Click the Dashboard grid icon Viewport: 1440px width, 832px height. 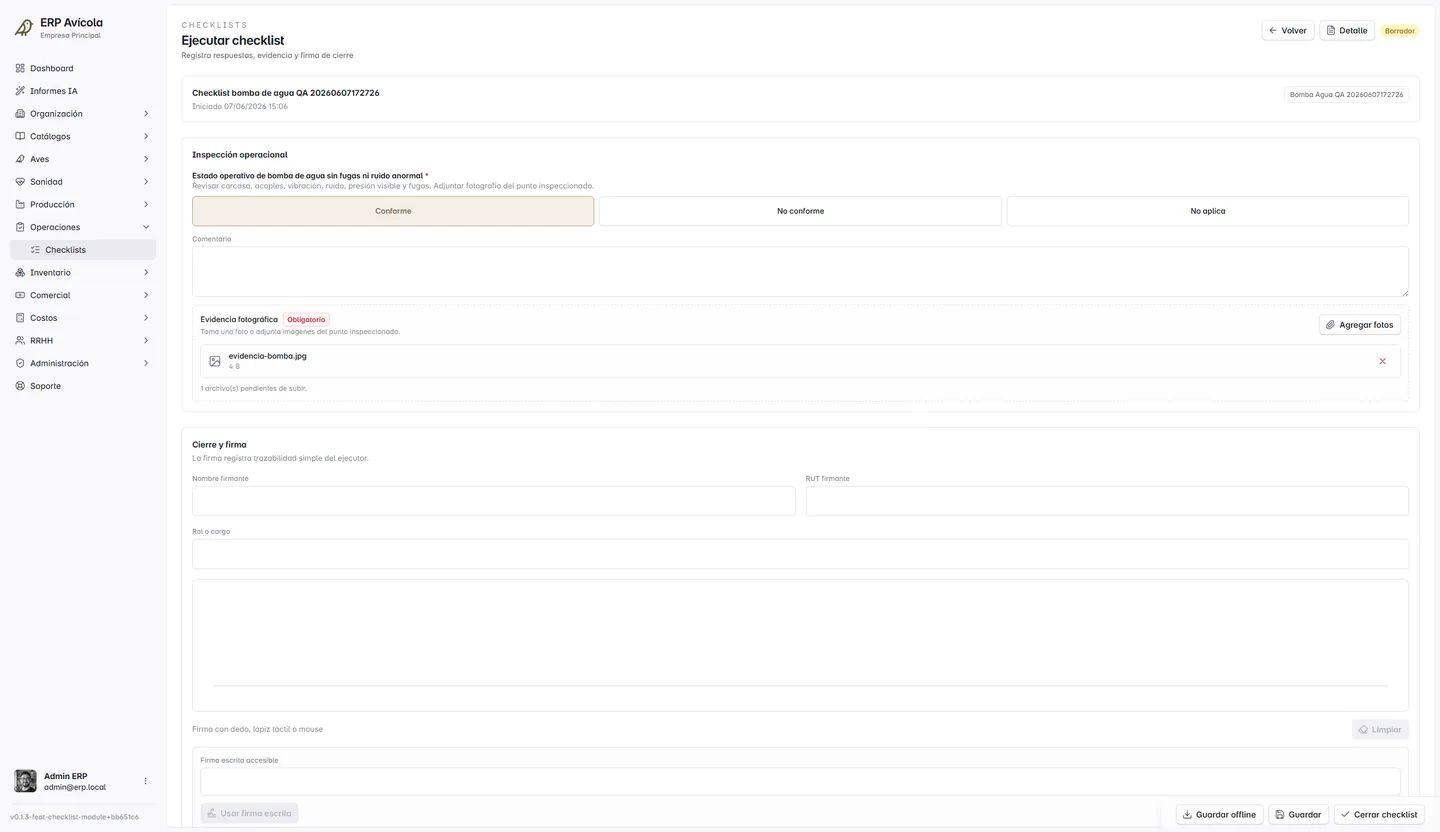(20, 68)
